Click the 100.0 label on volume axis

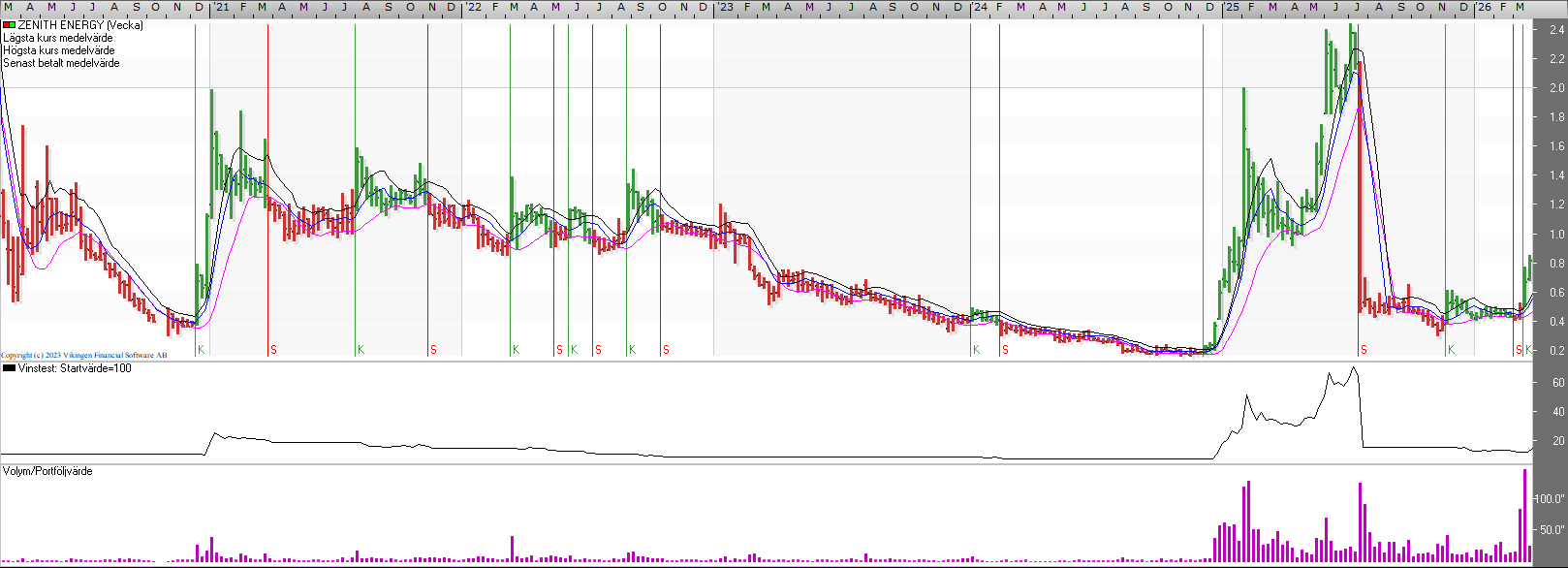[1551, 499]
